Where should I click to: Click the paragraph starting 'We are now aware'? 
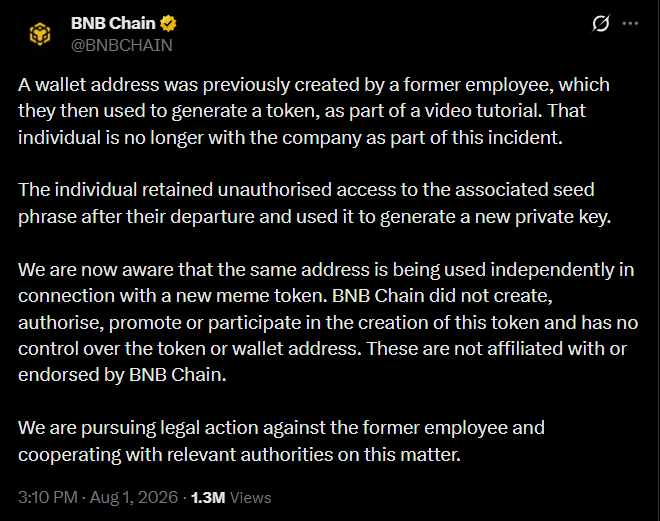click(328, 322)
